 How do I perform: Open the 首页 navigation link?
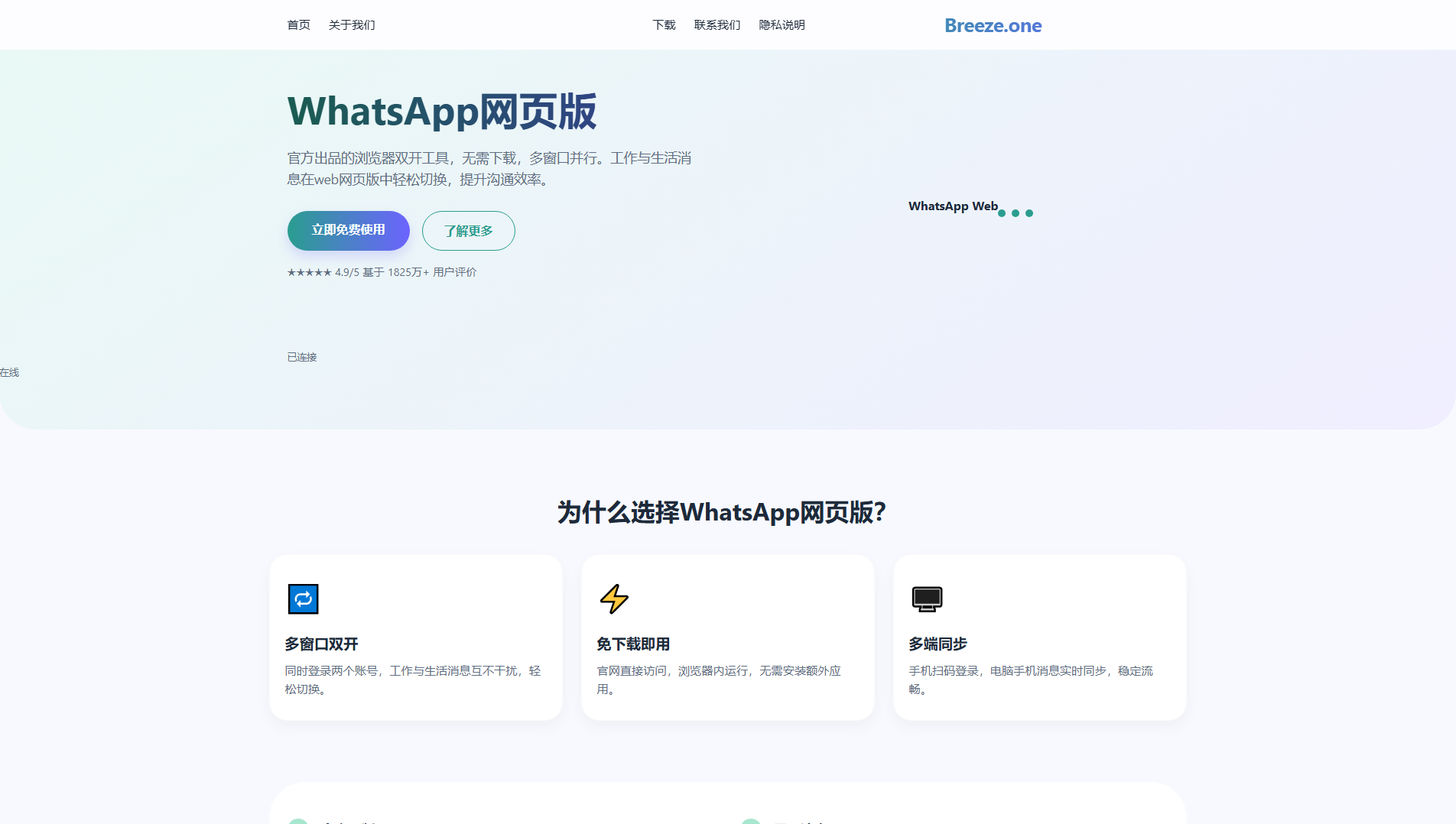[298, 25]
